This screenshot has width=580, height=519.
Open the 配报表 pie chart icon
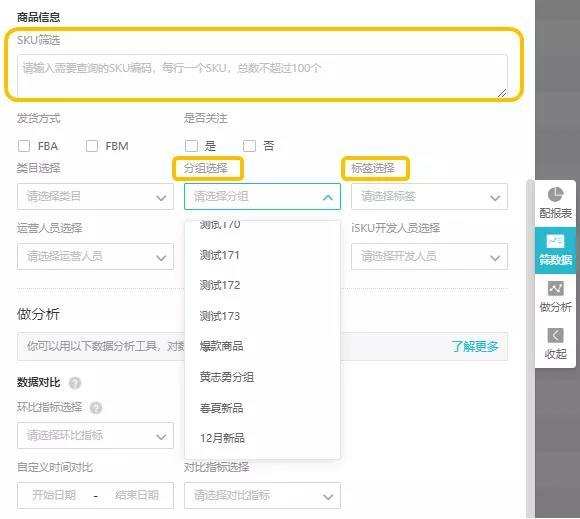coord(555,195)
